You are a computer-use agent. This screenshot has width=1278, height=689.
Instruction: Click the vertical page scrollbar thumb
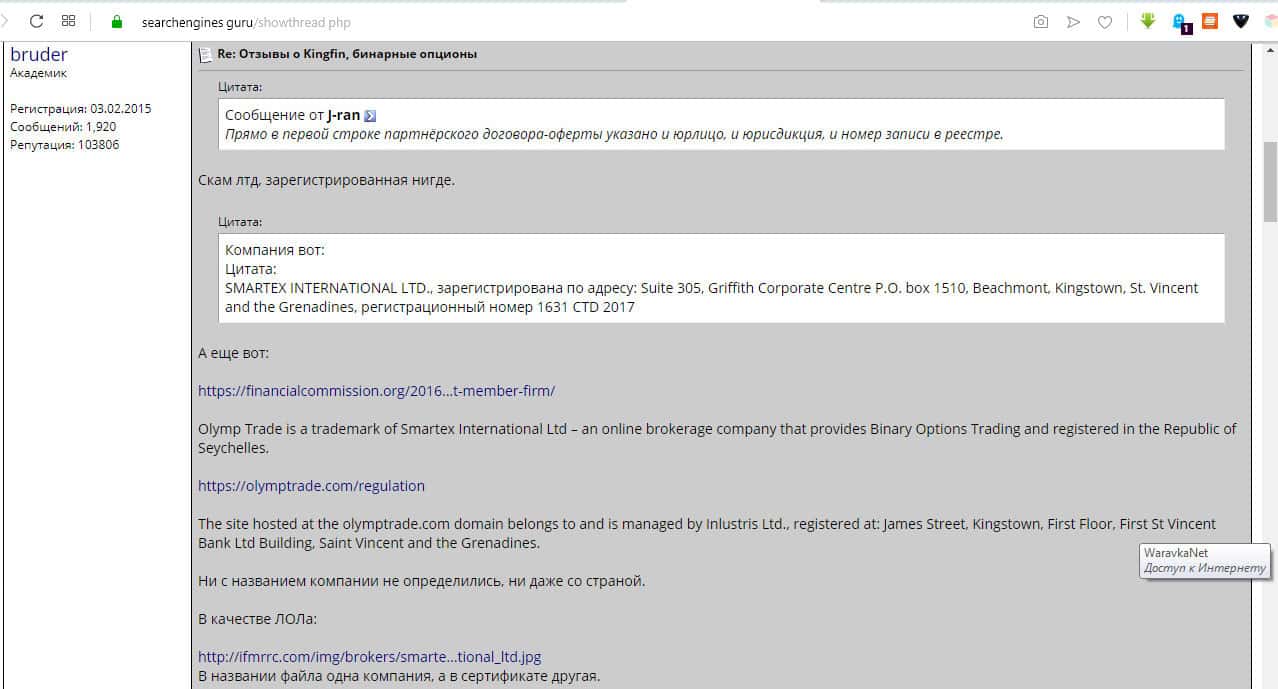tap(1270, 181)
